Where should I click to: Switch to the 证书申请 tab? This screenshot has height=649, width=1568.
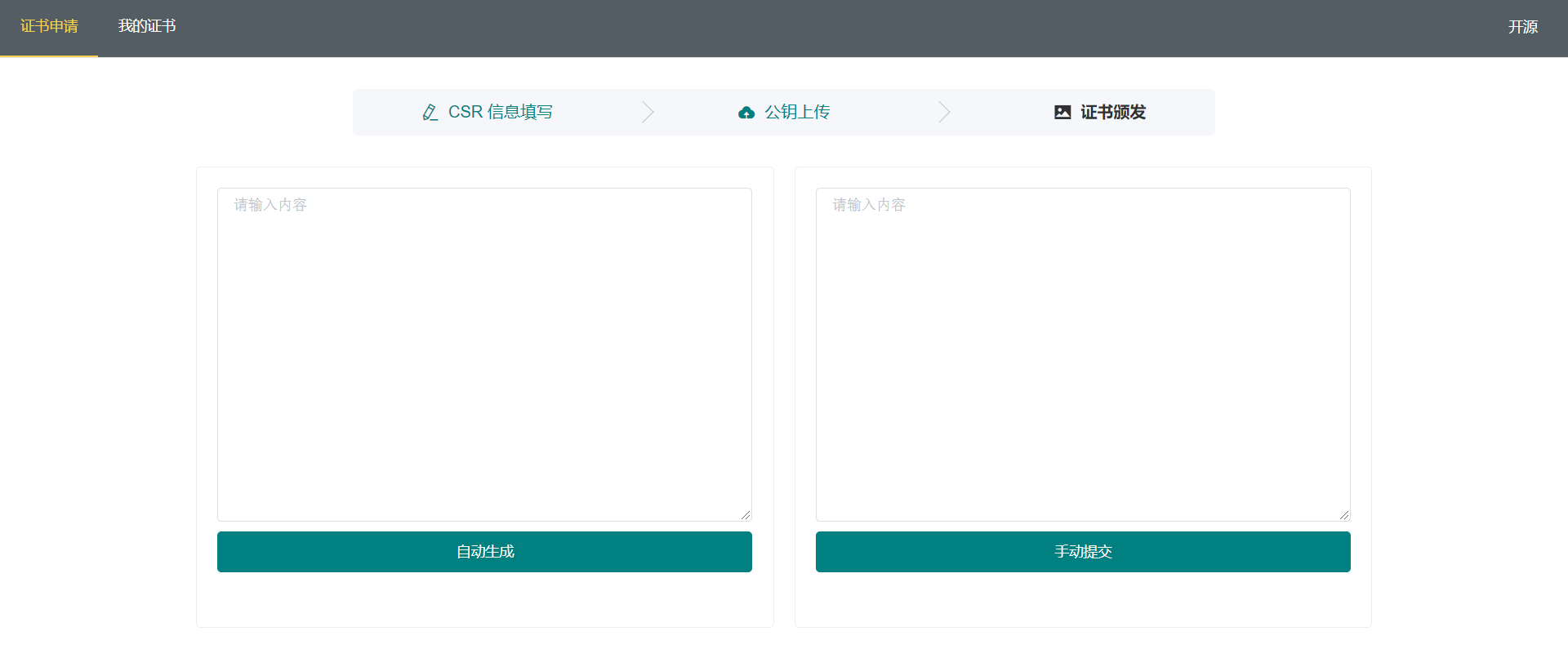pos(49,27)
